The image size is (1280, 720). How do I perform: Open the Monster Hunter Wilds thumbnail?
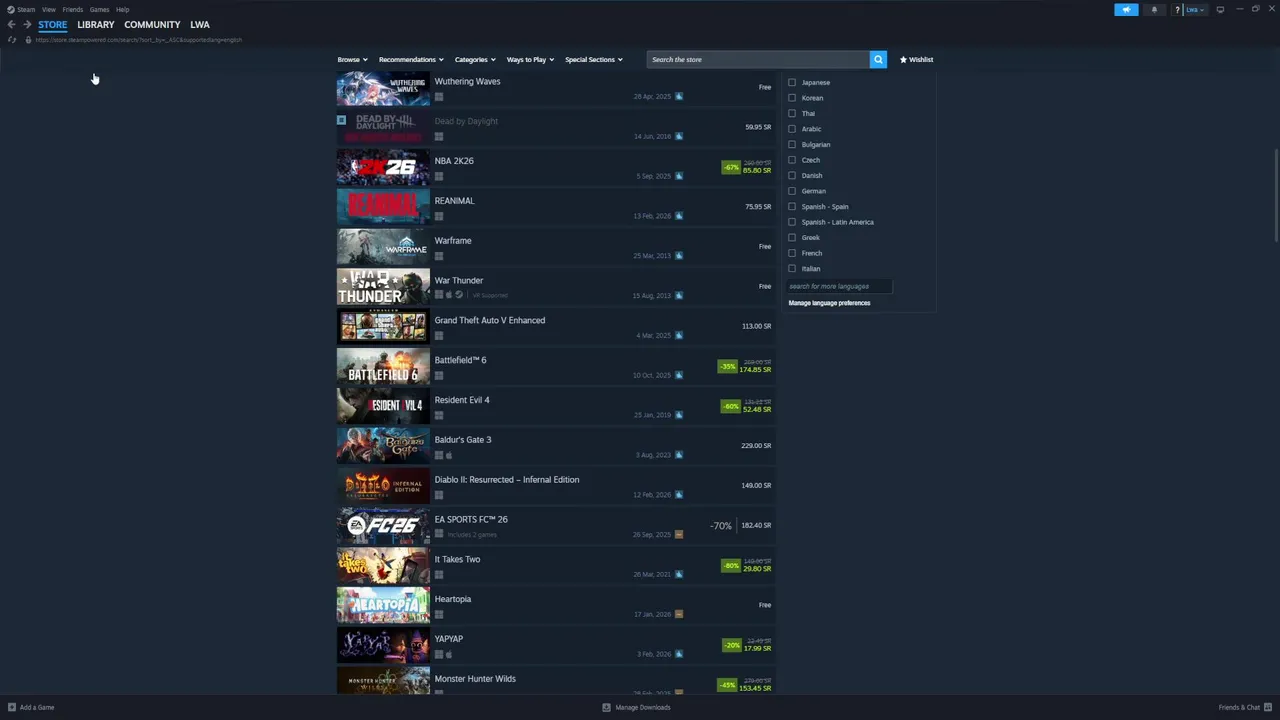383,681
